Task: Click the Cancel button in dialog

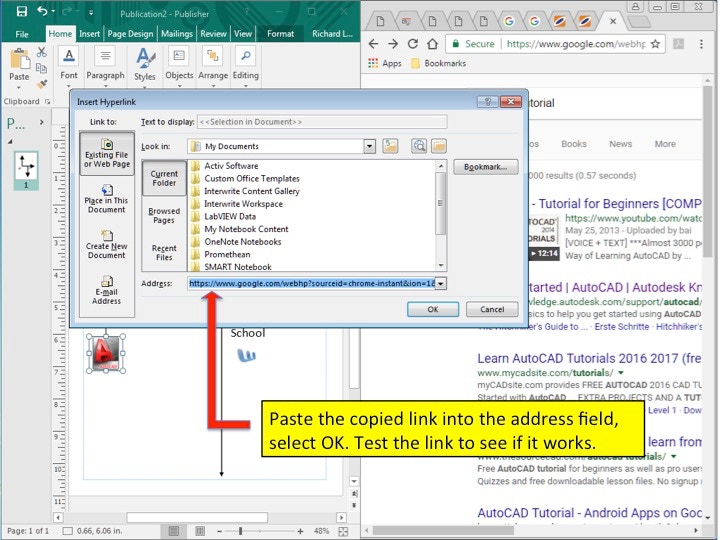Action: [x=492, y=309]
